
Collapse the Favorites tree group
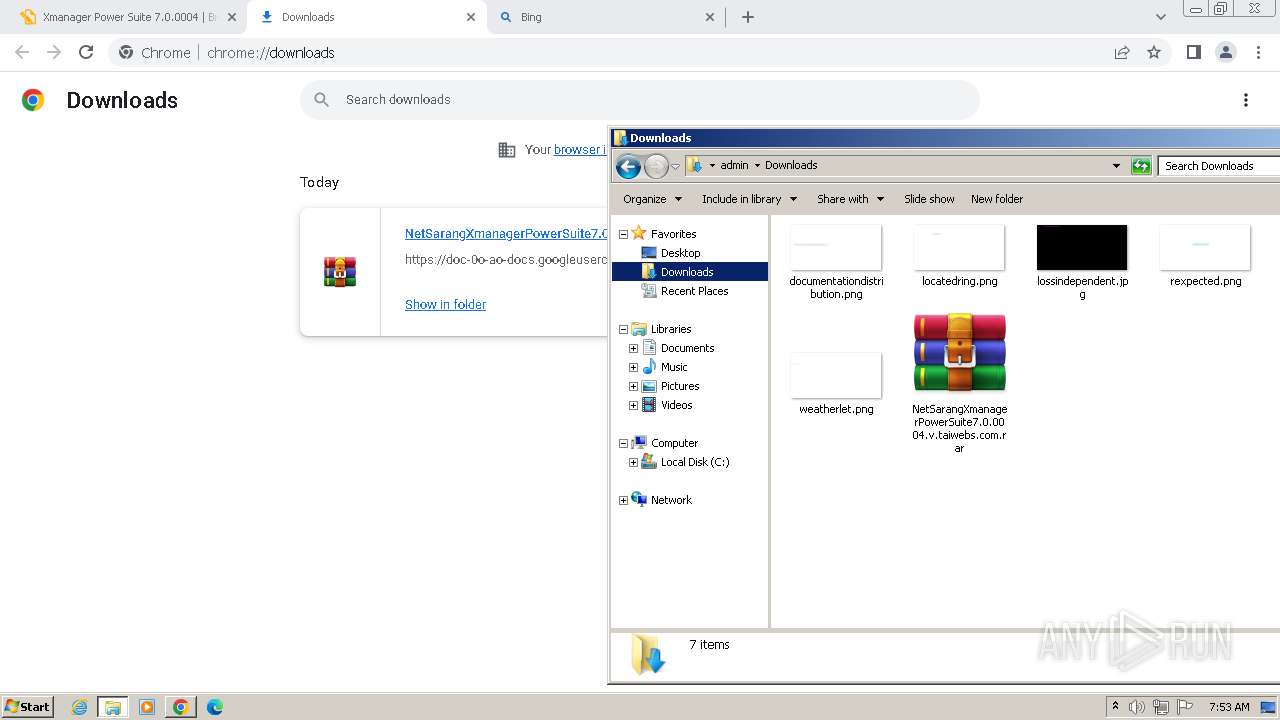point(623,234)
